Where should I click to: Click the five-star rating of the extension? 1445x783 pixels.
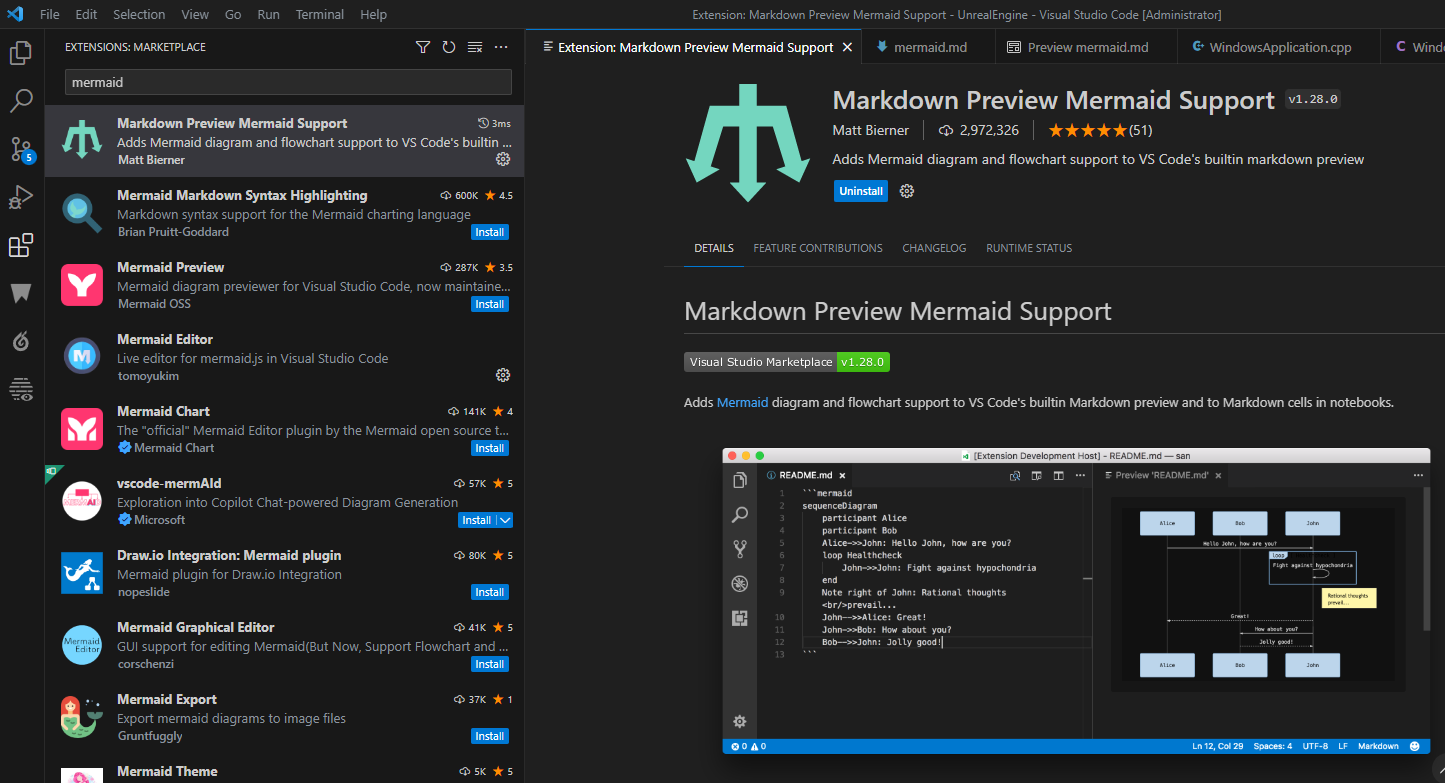(x=1087, y=130)
